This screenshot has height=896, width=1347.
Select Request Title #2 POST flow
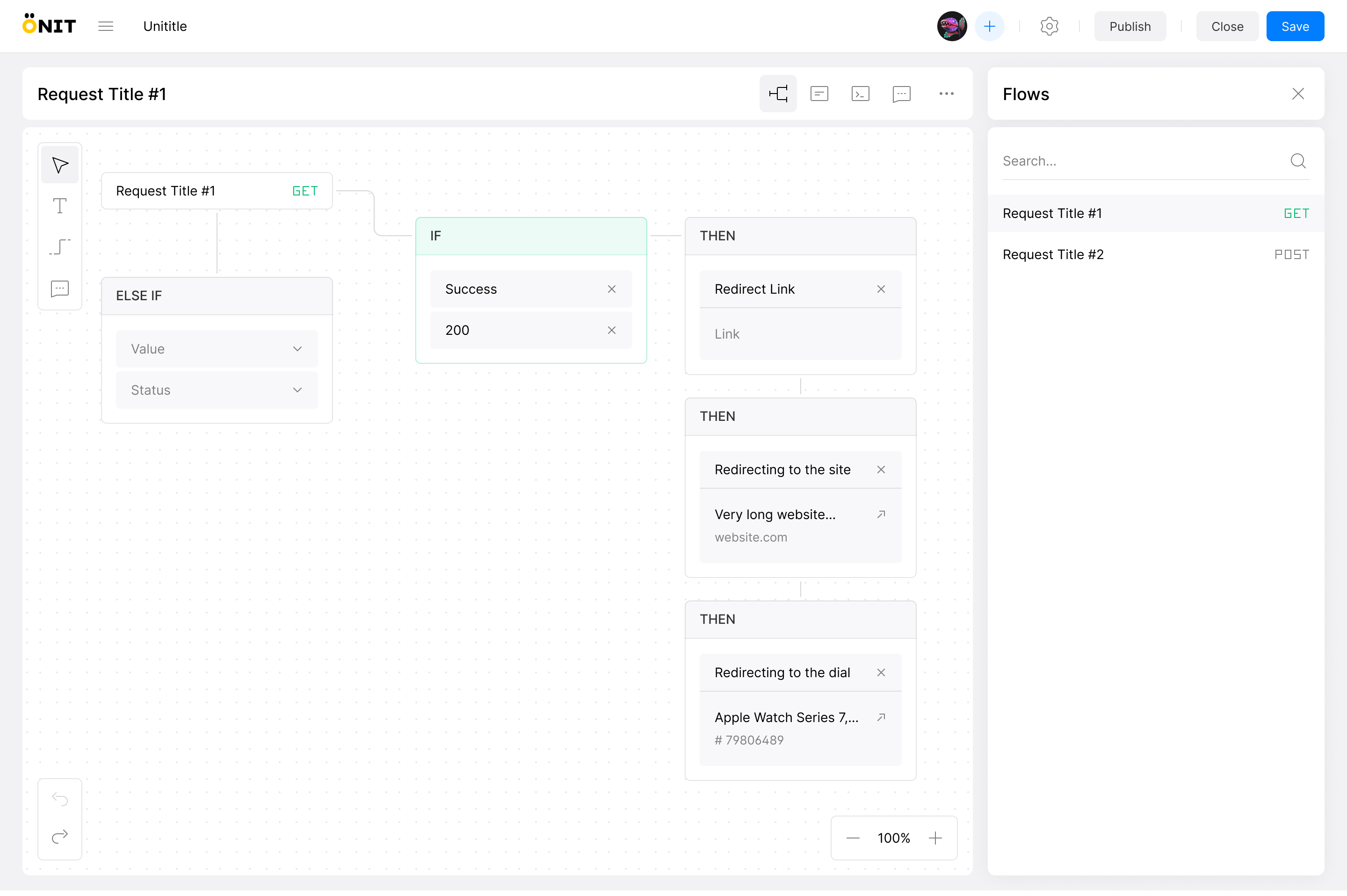[x=1155, y=254]
